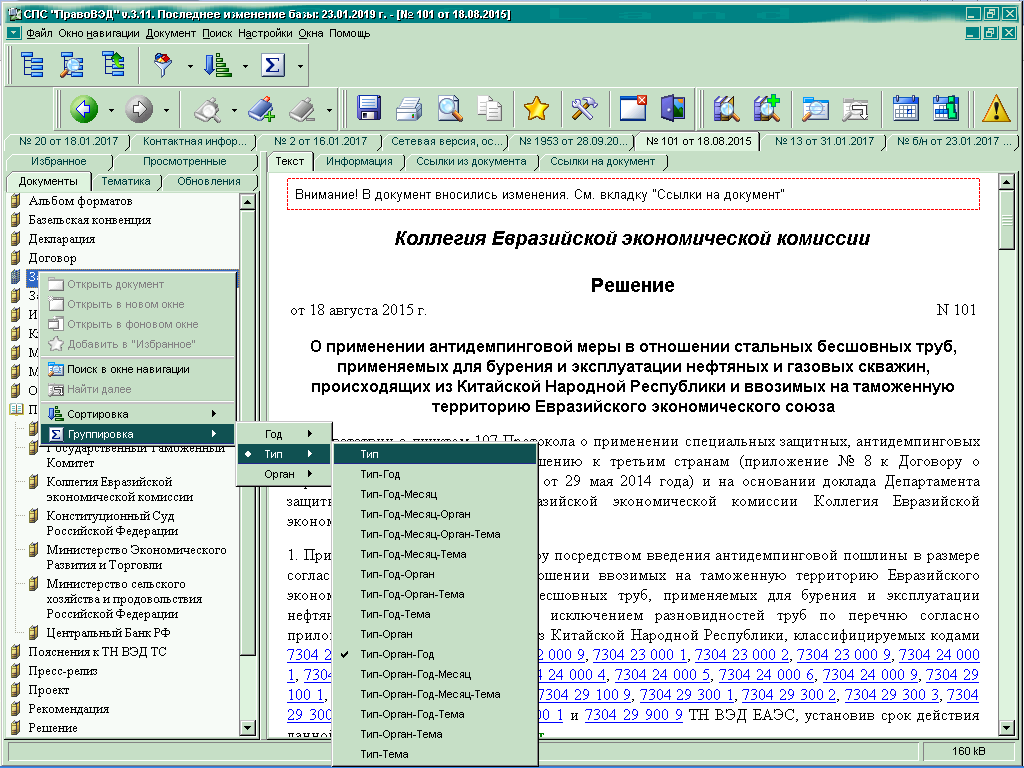This screenshot has width=1024, height=768.
Task: Click the yellow star favorites icon
Action: pyautogui.click(x=536, y=108)
